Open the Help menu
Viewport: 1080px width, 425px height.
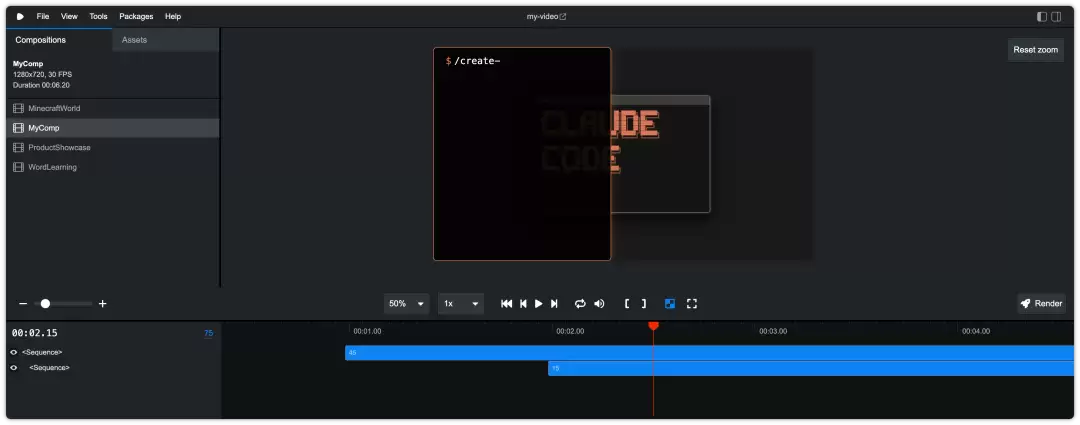(173, 16)
